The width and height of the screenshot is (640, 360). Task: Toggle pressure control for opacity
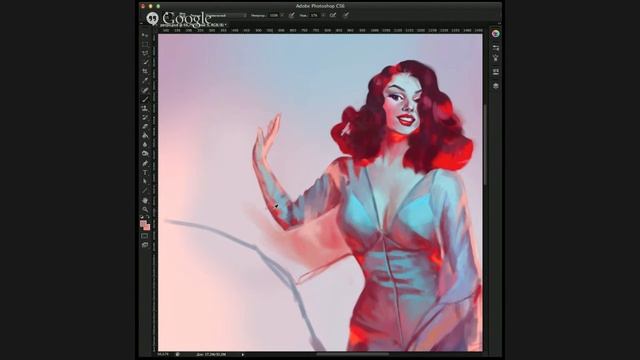[x=291, y=16]
